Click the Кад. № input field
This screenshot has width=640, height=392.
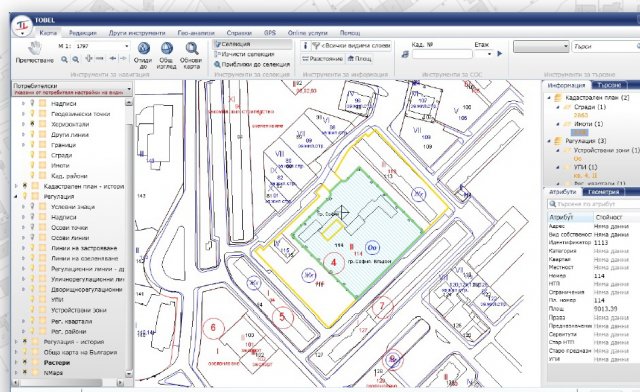pyautogui.click(x=442, y=54)
